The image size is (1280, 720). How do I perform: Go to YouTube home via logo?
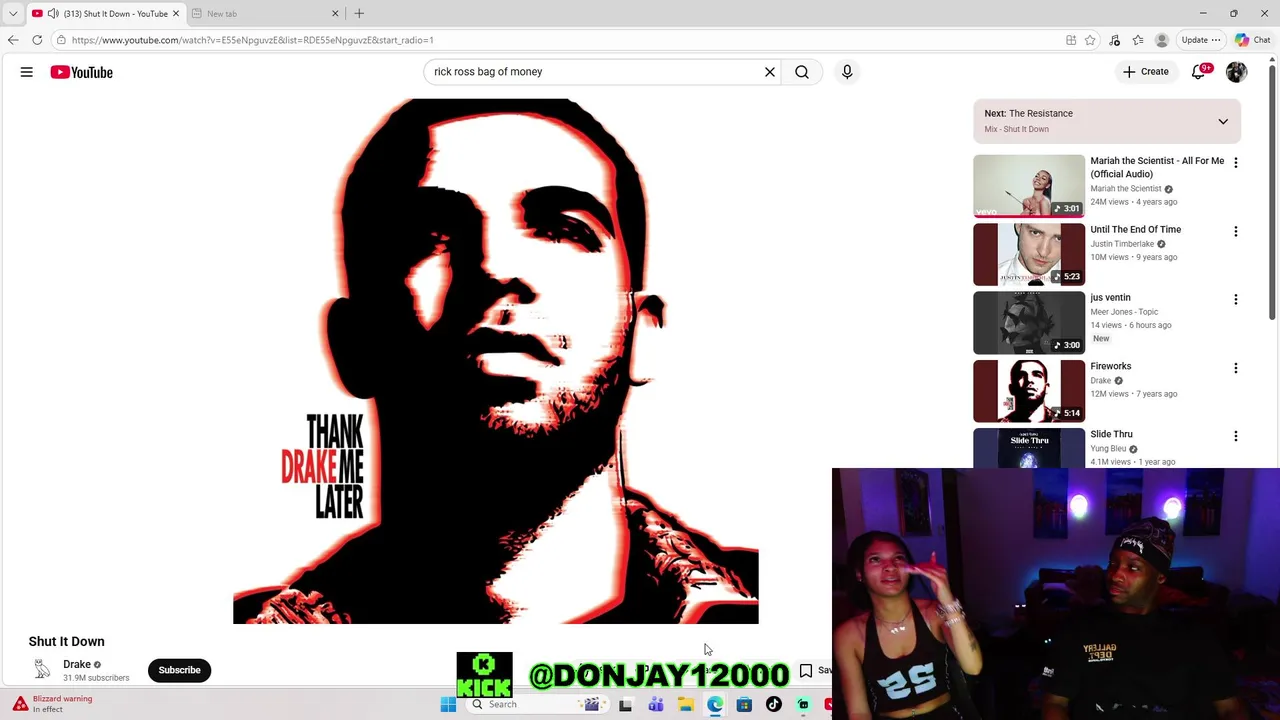(82, 72)
